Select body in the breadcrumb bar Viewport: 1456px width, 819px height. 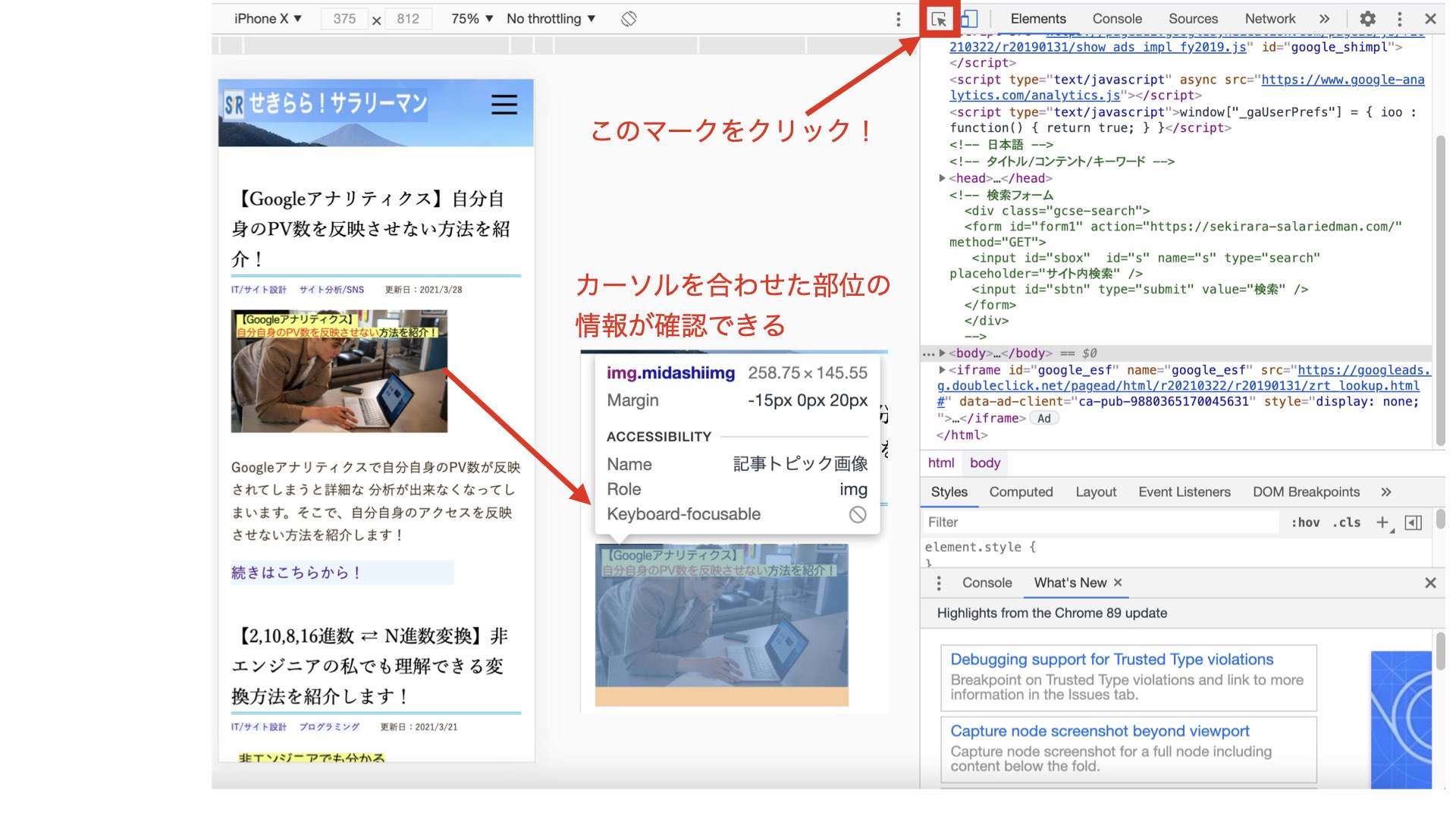pos(985,463)
